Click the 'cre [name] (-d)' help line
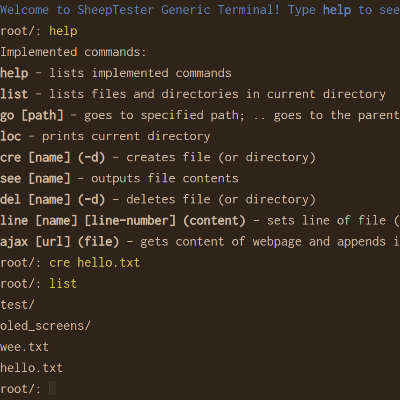The width and height of the screenshot is (400, 400). [158, 157]
